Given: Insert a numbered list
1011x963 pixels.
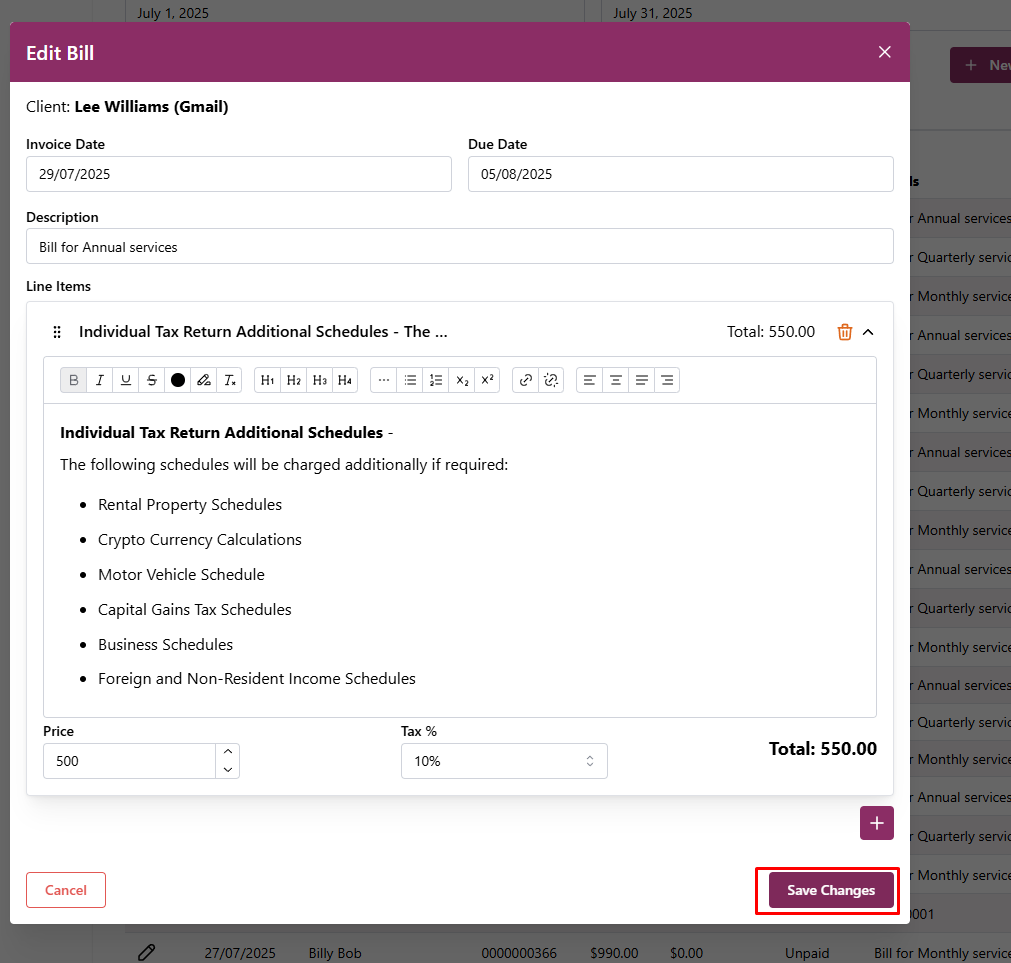Looking at the screenshot, I should coord(436,380).
